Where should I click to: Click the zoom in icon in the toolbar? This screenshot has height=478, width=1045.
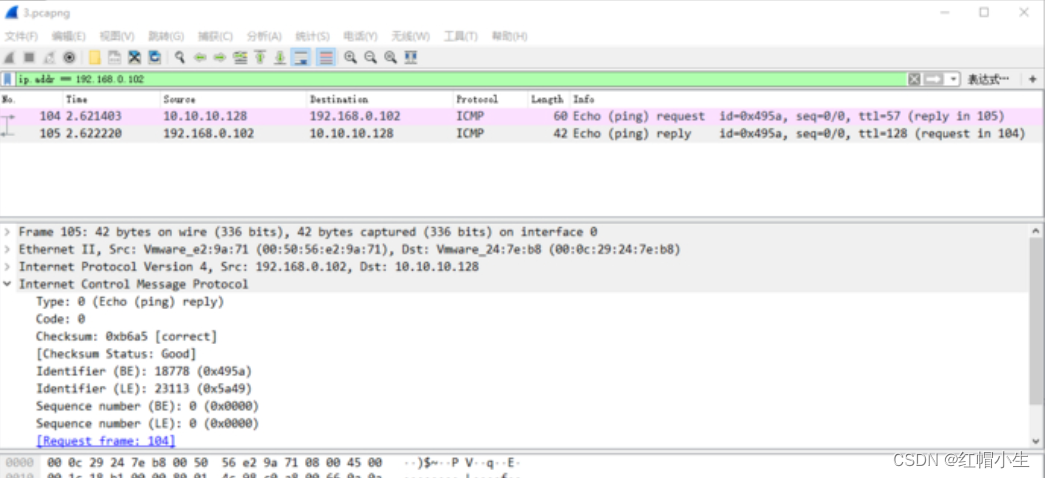pos(350,57)
